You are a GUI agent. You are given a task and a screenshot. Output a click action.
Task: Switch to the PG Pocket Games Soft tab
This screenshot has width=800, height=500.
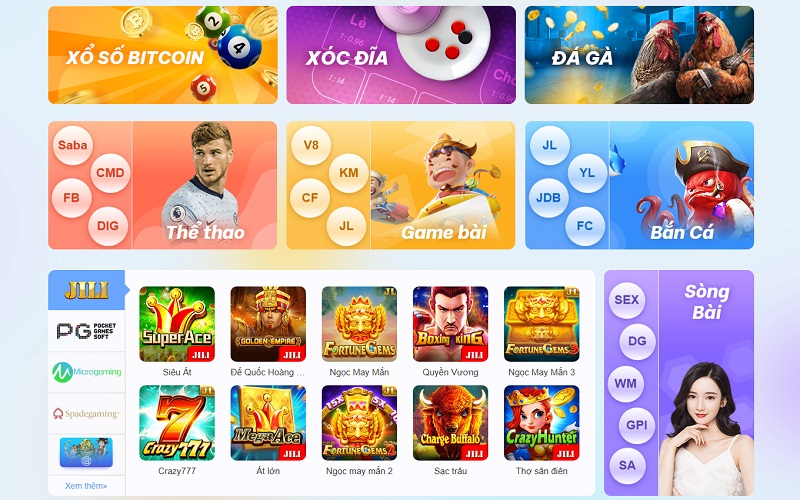(87, 331)
